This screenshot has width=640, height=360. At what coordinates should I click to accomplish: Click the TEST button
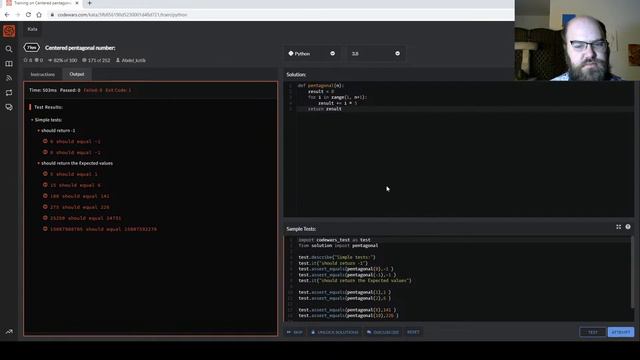tap(593, 332)
